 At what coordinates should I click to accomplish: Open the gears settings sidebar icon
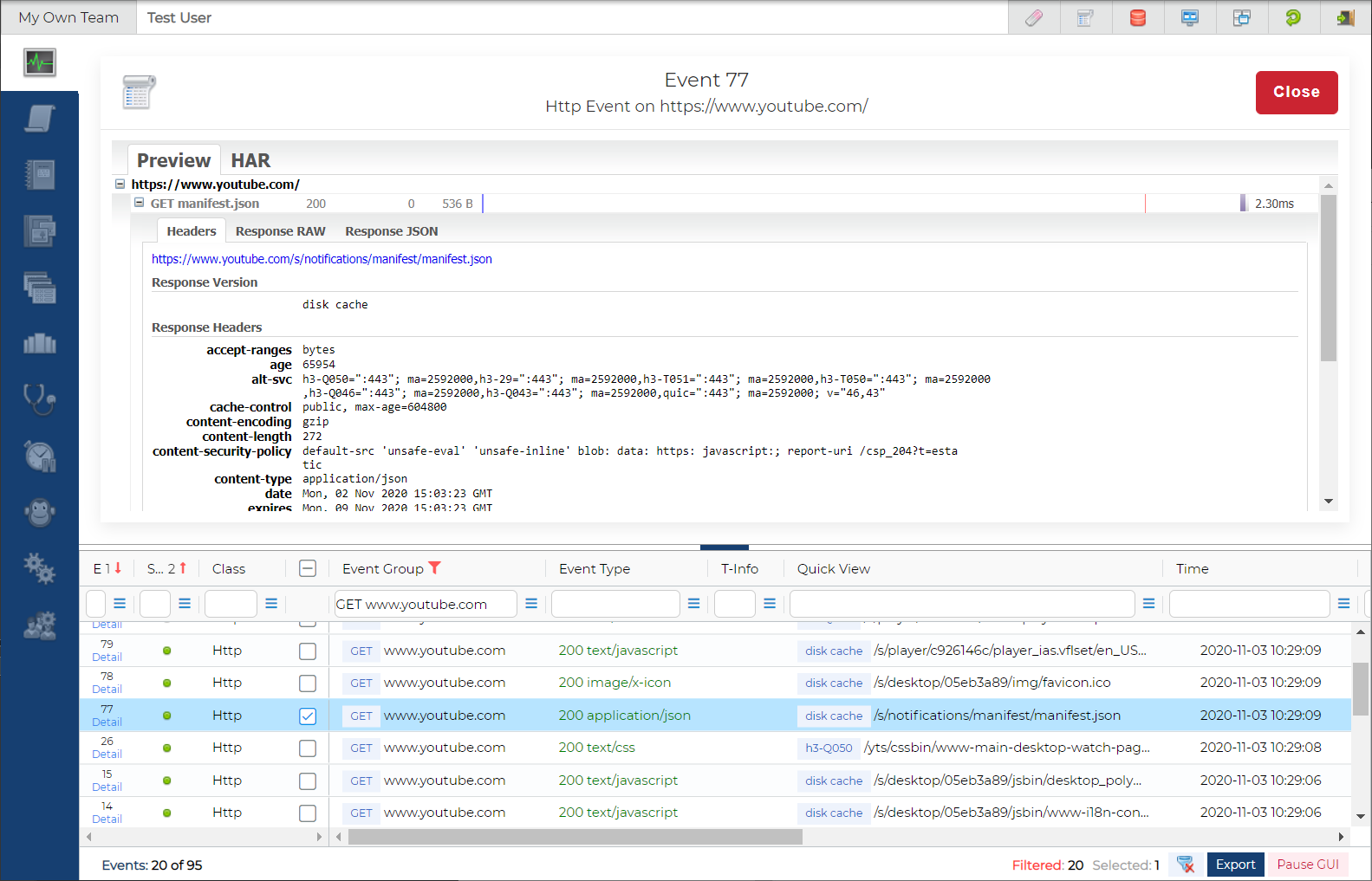[40, 568]
